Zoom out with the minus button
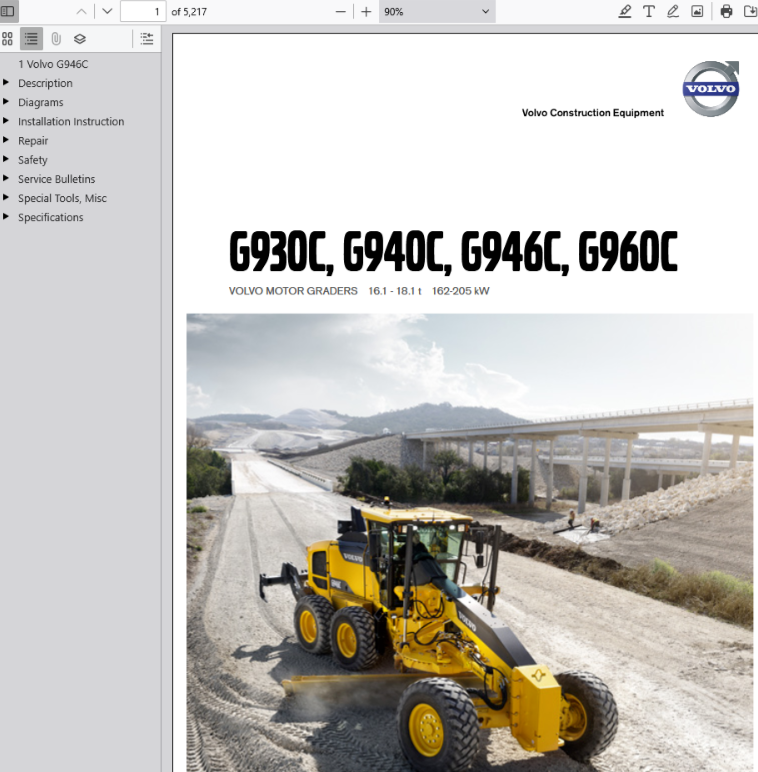Screen dimensions: 758x772 (341, 12)
